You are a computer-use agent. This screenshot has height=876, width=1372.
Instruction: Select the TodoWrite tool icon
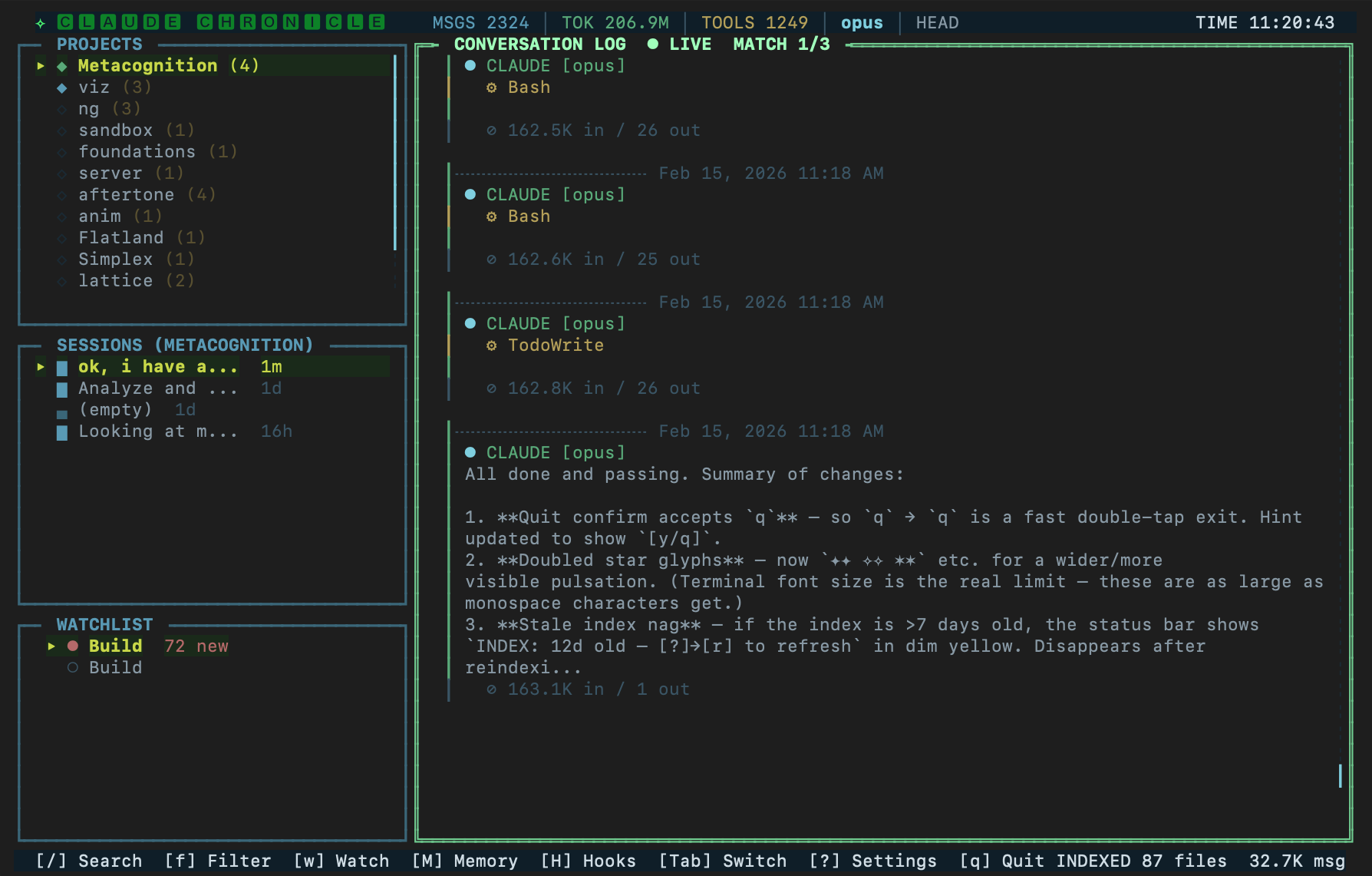click(x=491, y=345)
